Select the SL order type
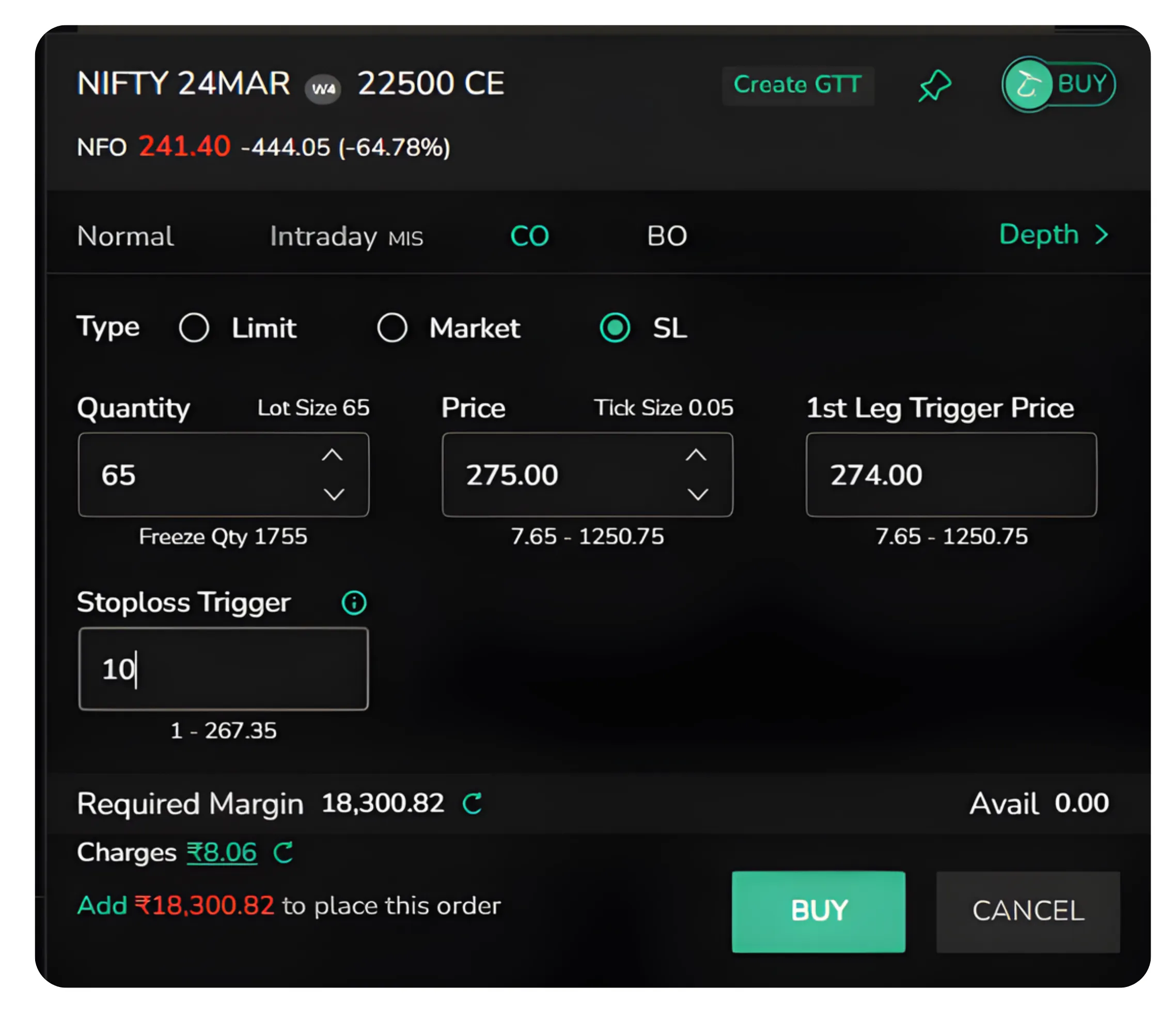The height and width of the screenshot is (1019, 1176). [x=615, y=327]
